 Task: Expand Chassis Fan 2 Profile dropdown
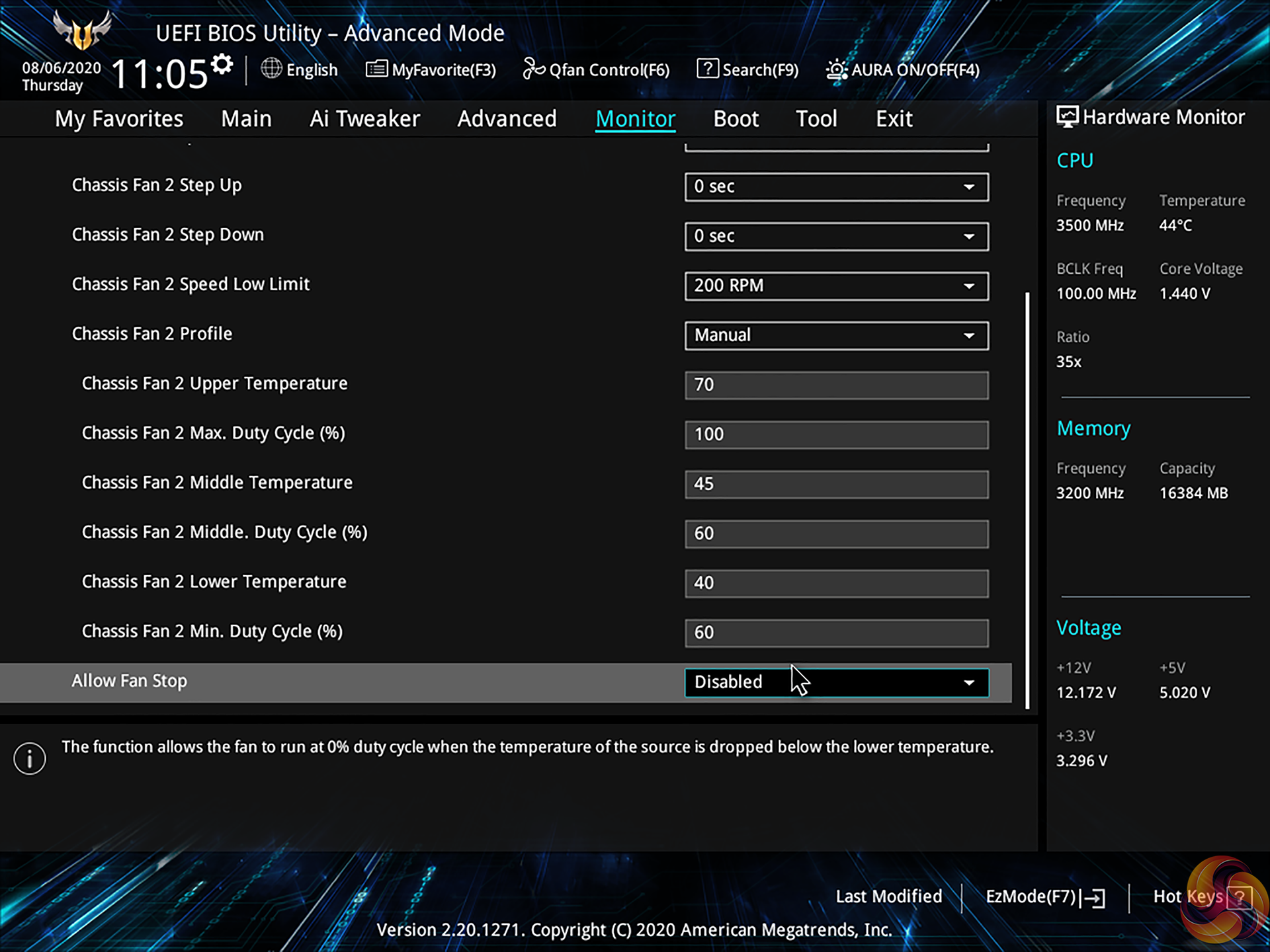pyautogui.click(x=836, y=335)
